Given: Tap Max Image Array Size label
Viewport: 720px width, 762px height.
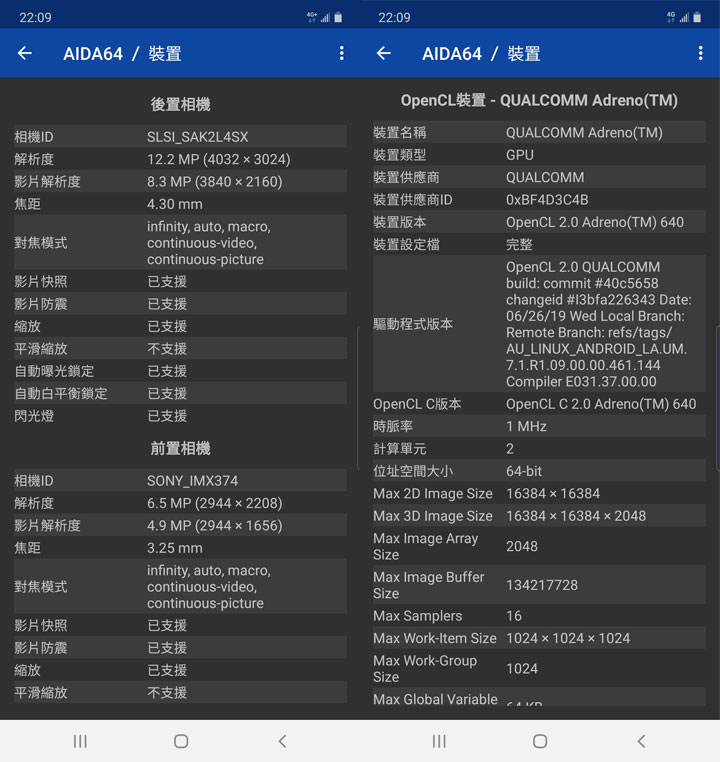Looking at the screenshot, I should 426,546.
